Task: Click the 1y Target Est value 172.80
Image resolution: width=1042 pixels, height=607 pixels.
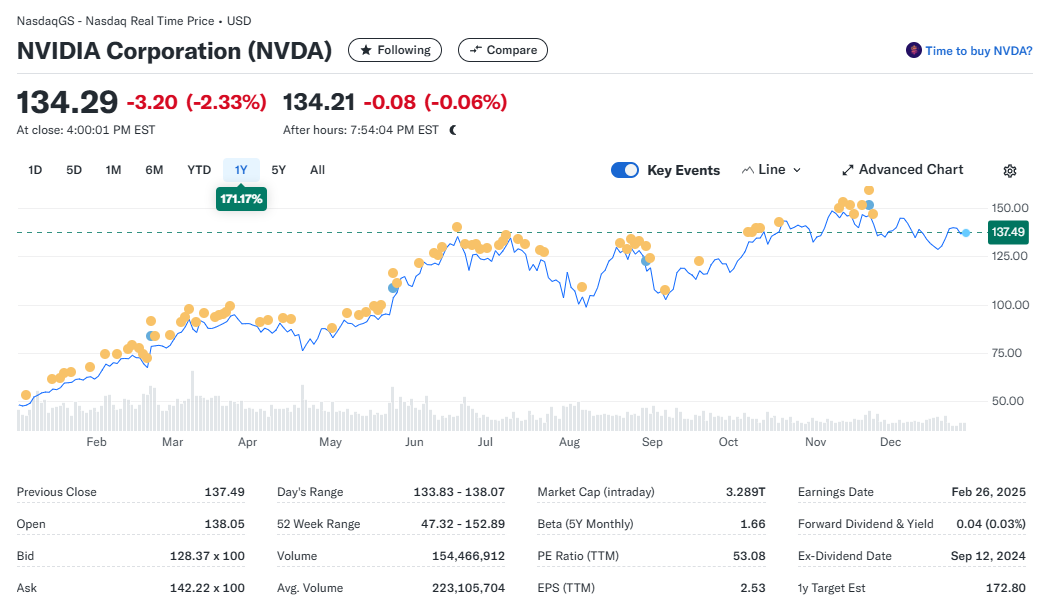Action: click(x=1006, y=588)
